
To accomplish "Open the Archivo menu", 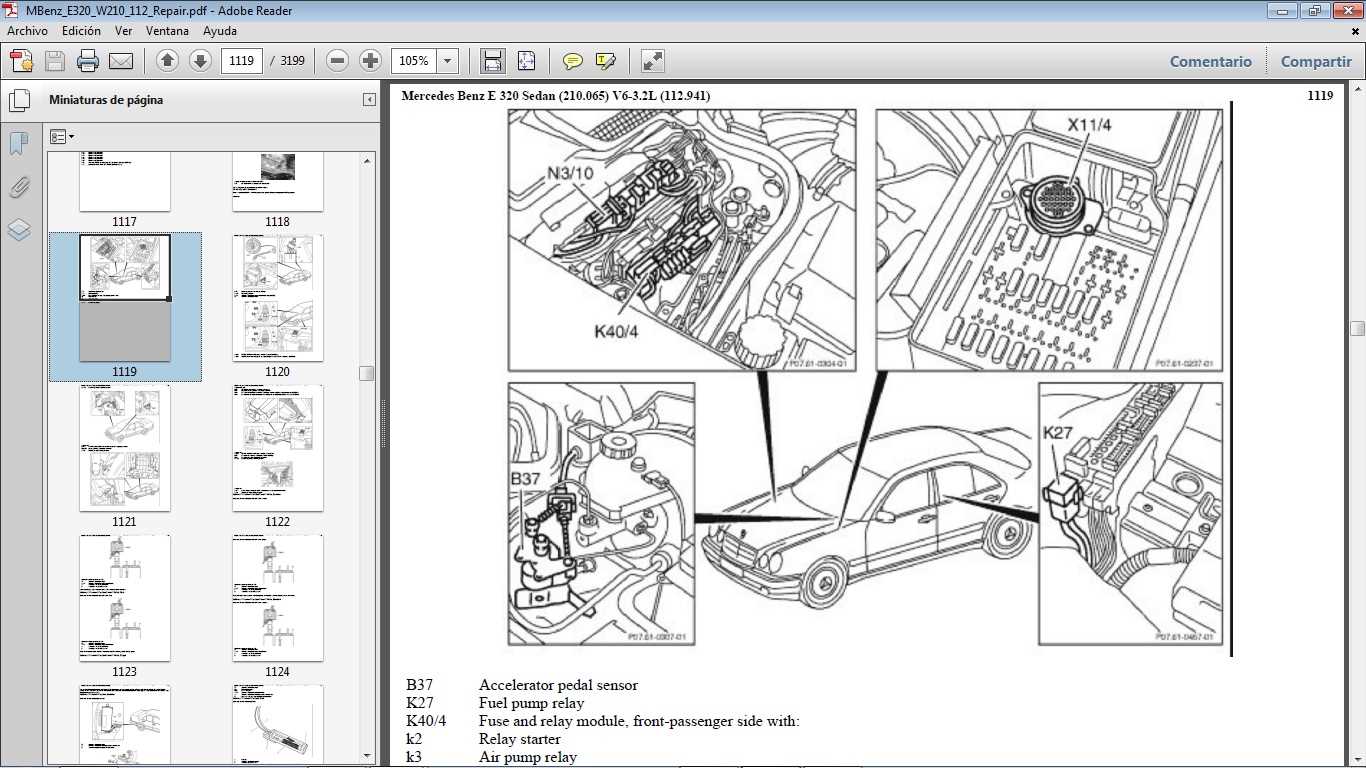I will tap(27, 31).
